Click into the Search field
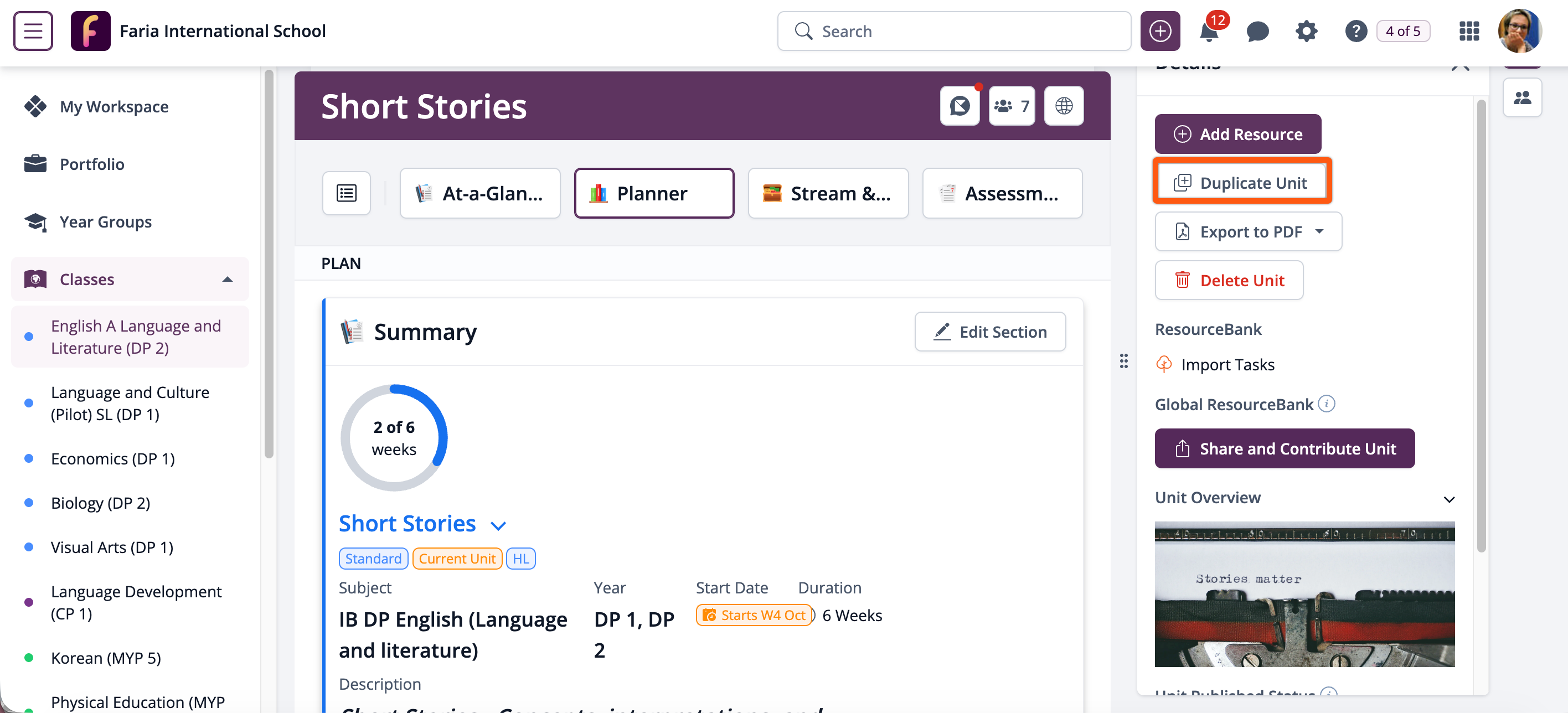Image resolution: width=1568 pixels, height=713 pixels. point(953,31)
